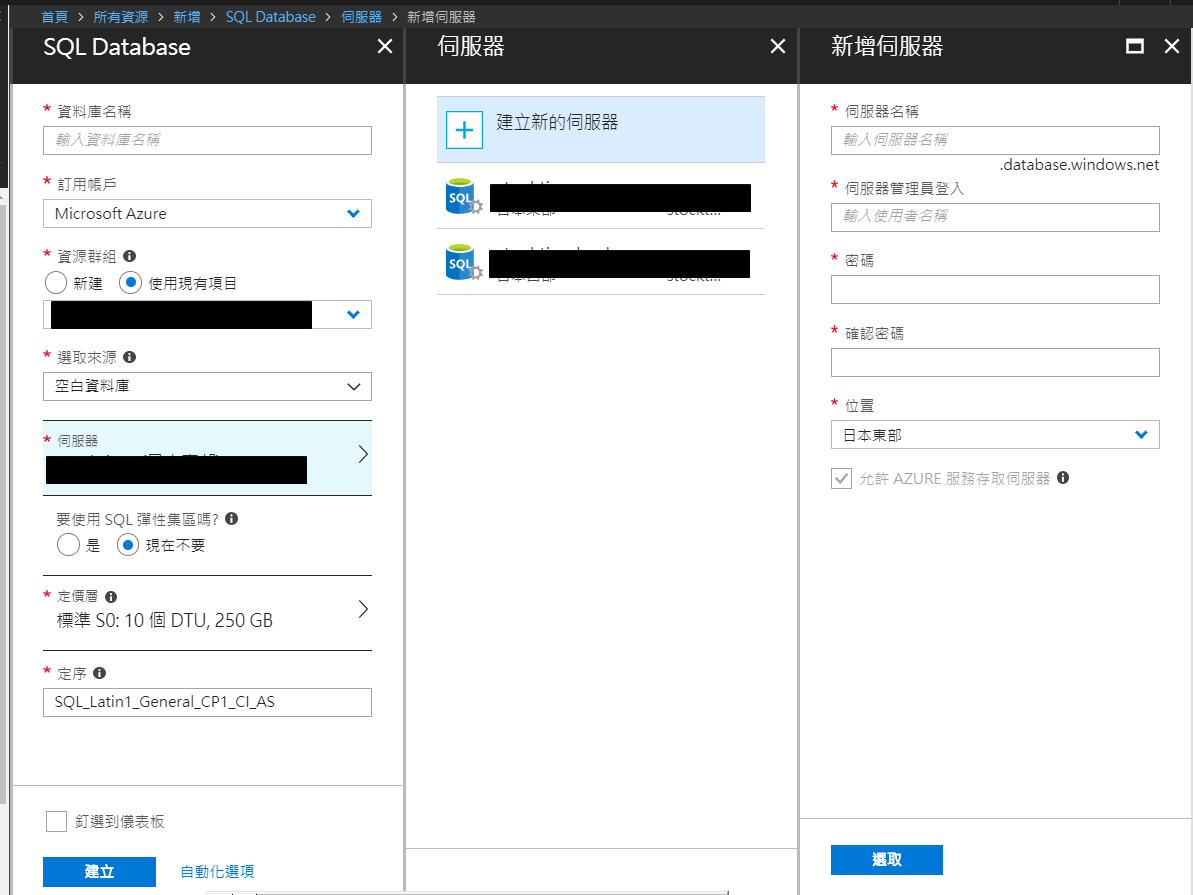The width and height of the screenshot is (1193, 895).
Task: Show info tooltip for SQL 彈性集區
Action: pyautogui.click(x=232, y=518)
